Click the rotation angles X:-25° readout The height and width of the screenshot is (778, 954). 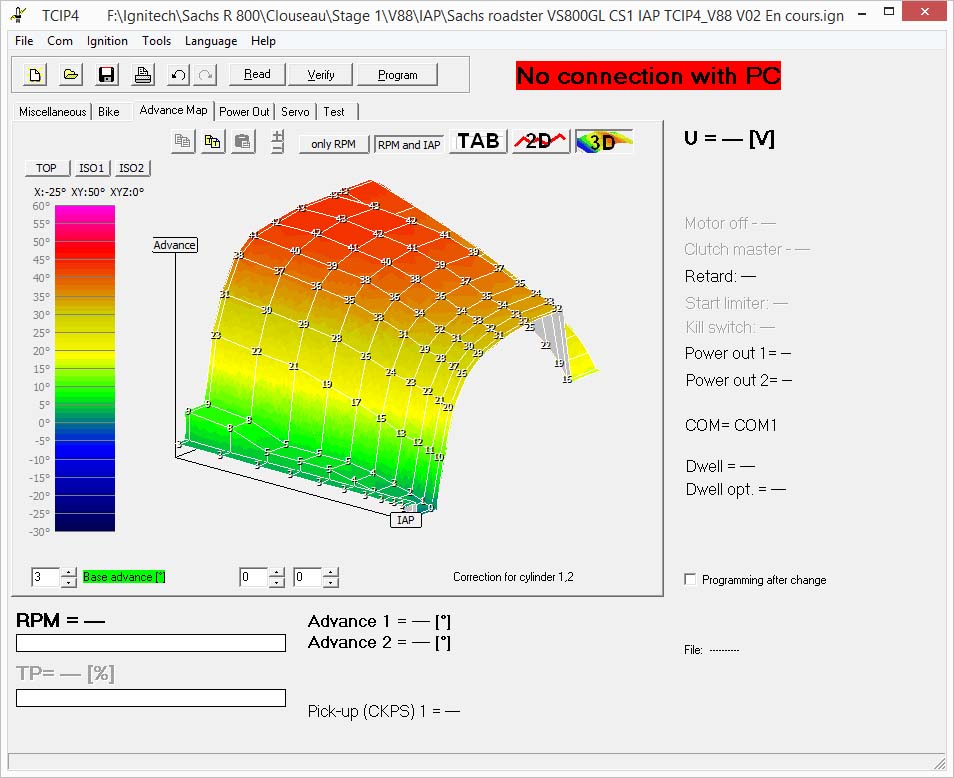89,192
